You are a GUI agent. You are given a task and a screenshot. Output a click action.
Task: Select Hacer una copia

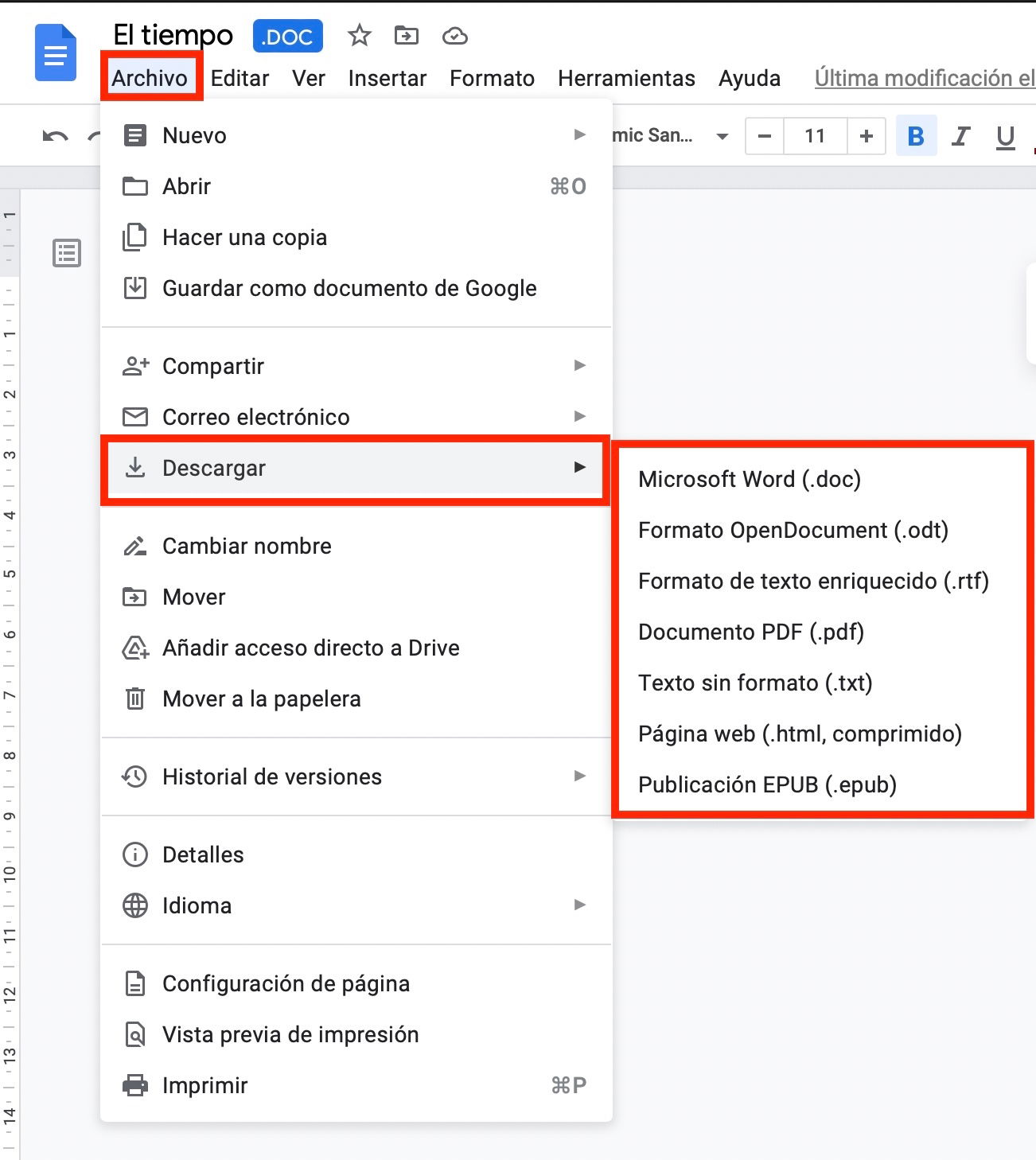(x=356, y=237)
